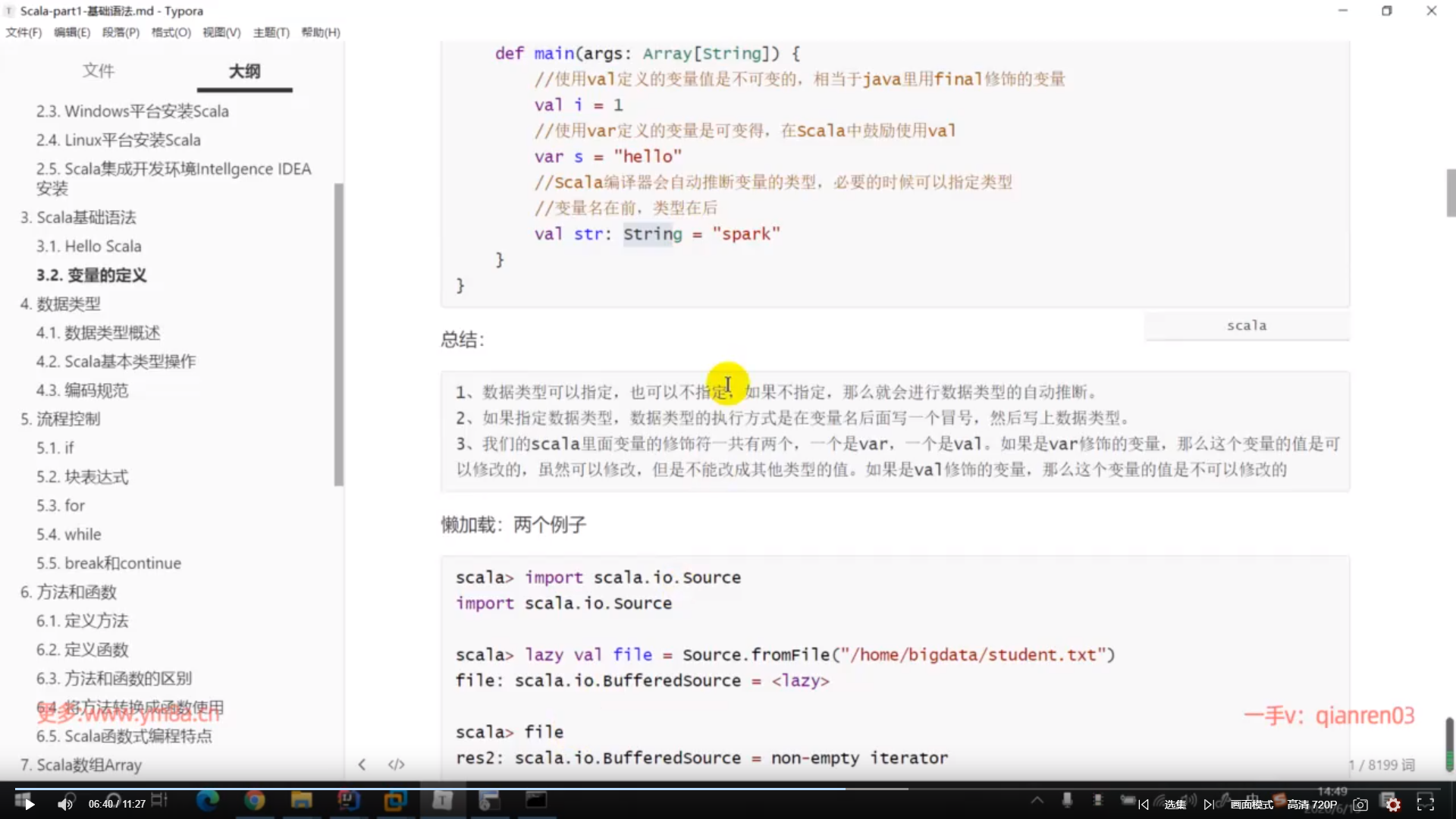Open the 高清 720P quality selector
The height and width of the screenshot is (819, 1456).
(1312, 805)
